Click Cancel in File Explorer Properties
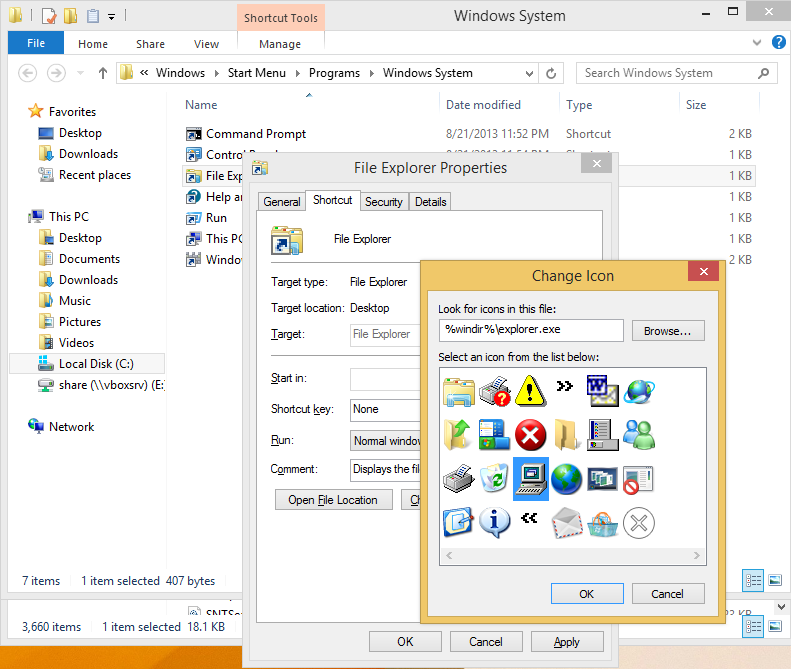Screen dimensions: 791x669 click(486, 642)
